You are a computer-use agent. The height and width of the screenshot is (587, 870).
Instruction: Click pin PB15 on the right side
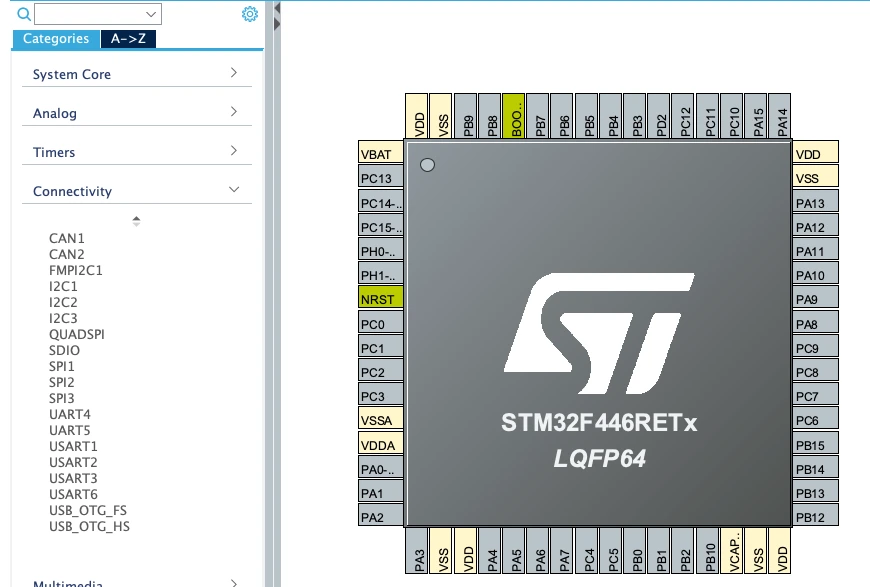[x=816, y=445]
